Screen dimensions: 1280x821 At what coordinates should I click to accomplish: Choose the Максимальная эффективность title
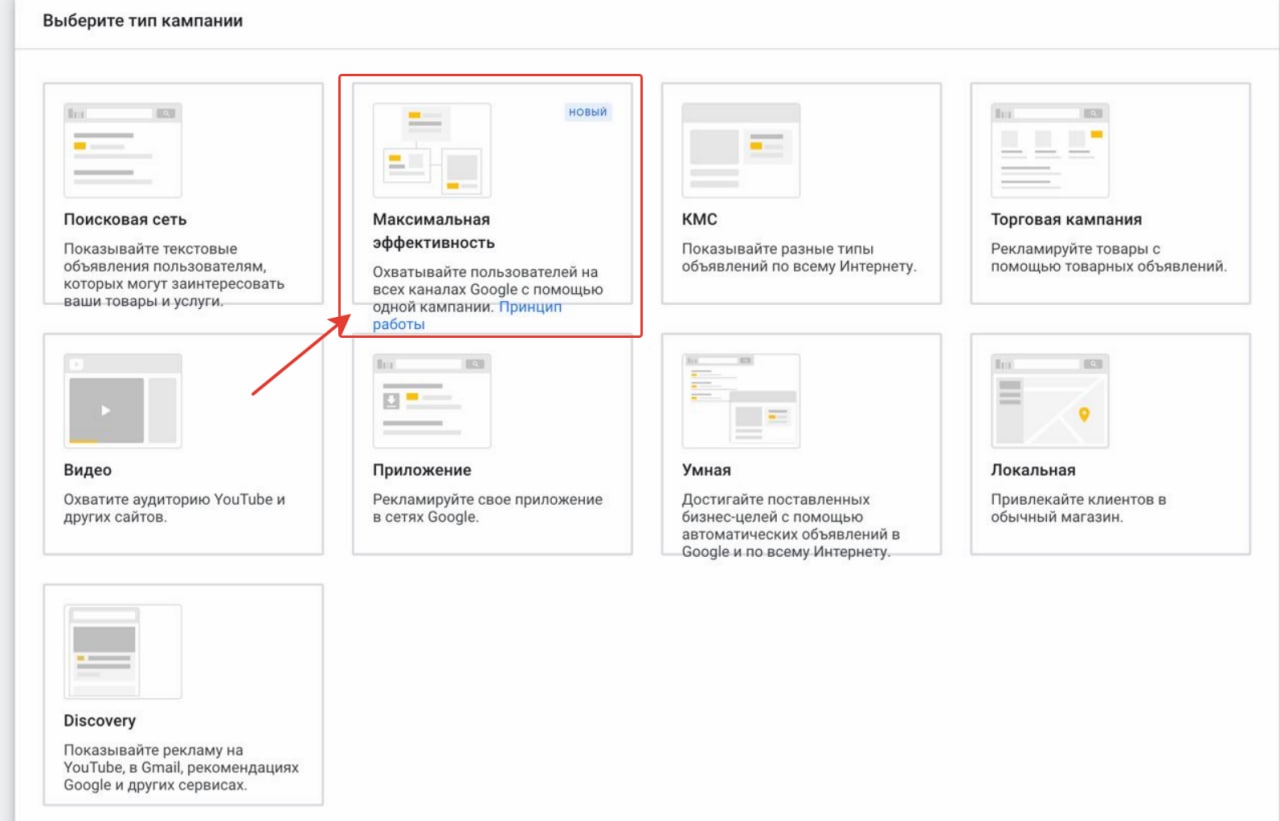434,231
